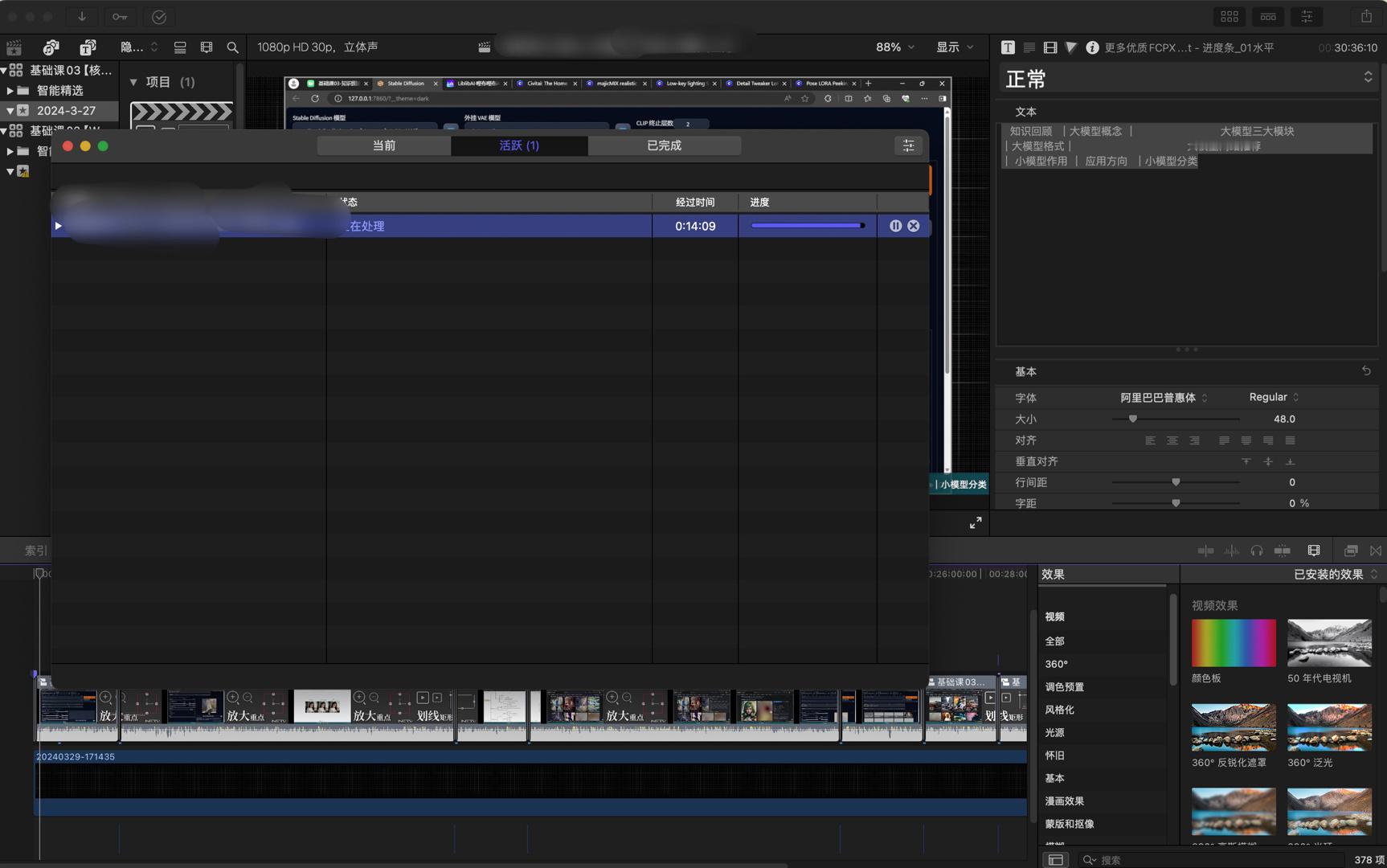Toggle the effects browser sidebar icon
This screenshot has height=868, width=1387.
tap(1056, 860)
